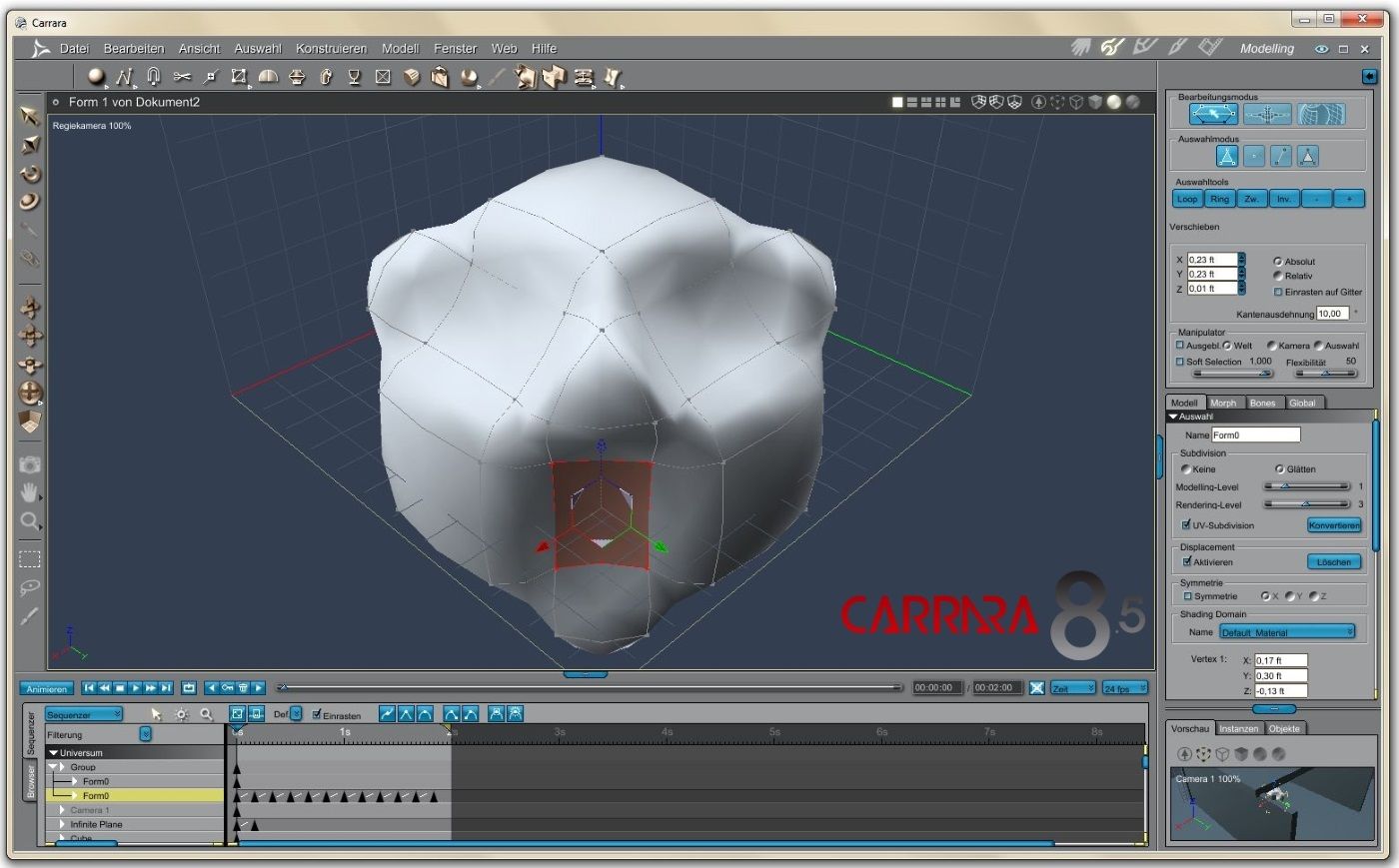Click the scissors cut tool in toolbar

182,76
